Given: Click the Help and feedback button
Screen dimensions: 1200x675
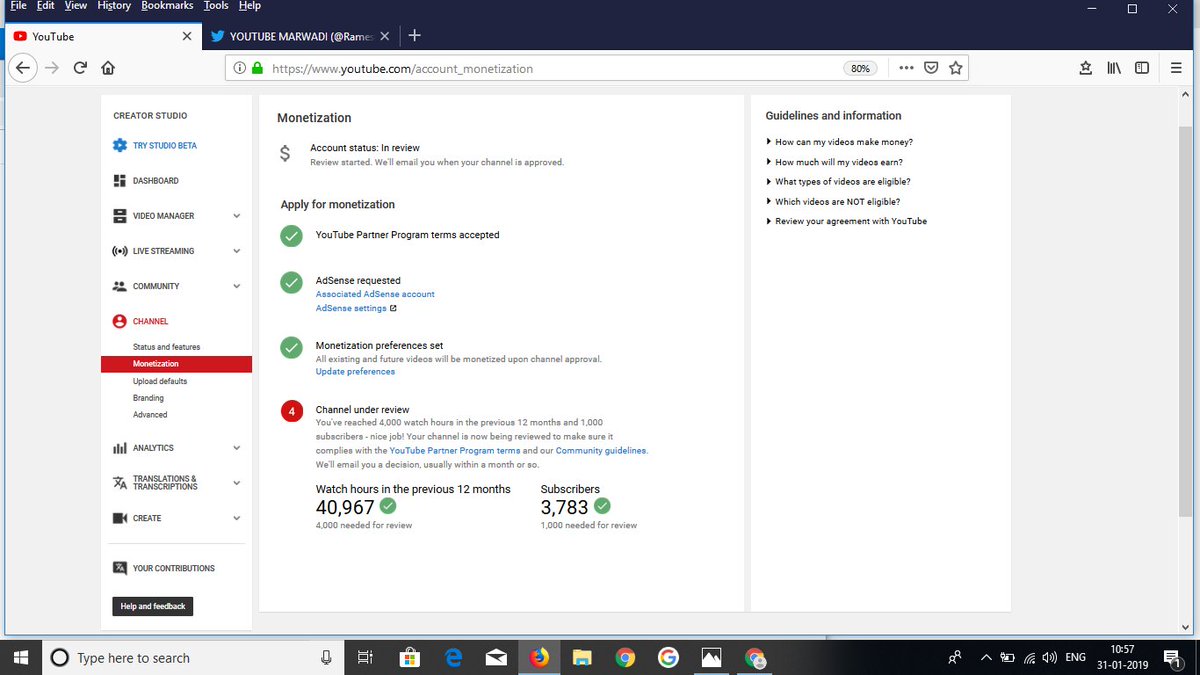Looking at the screenshot, I should [153, 606].
